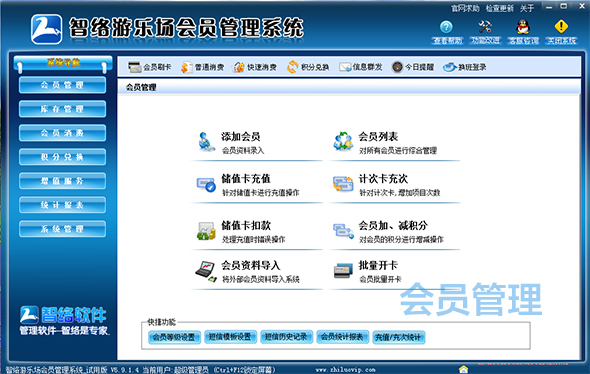Viewport: 590px width, 374px height.
Task: Open 增值服务 sidebar section
Action: [62, 181]
